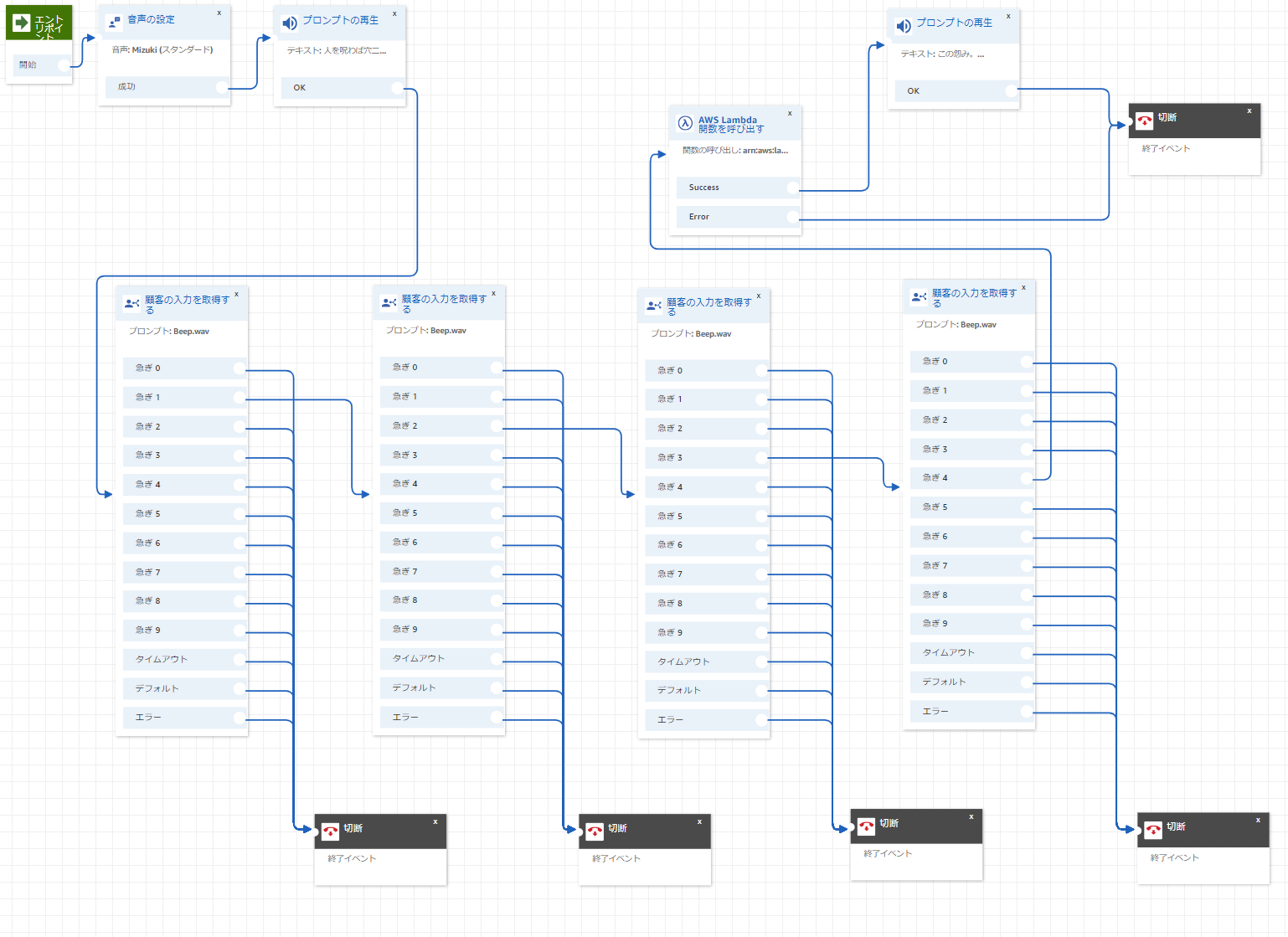Remove the bottom-left 切断 block with its x
Viewport: 1288px width, 937px height.
[435, 821]
